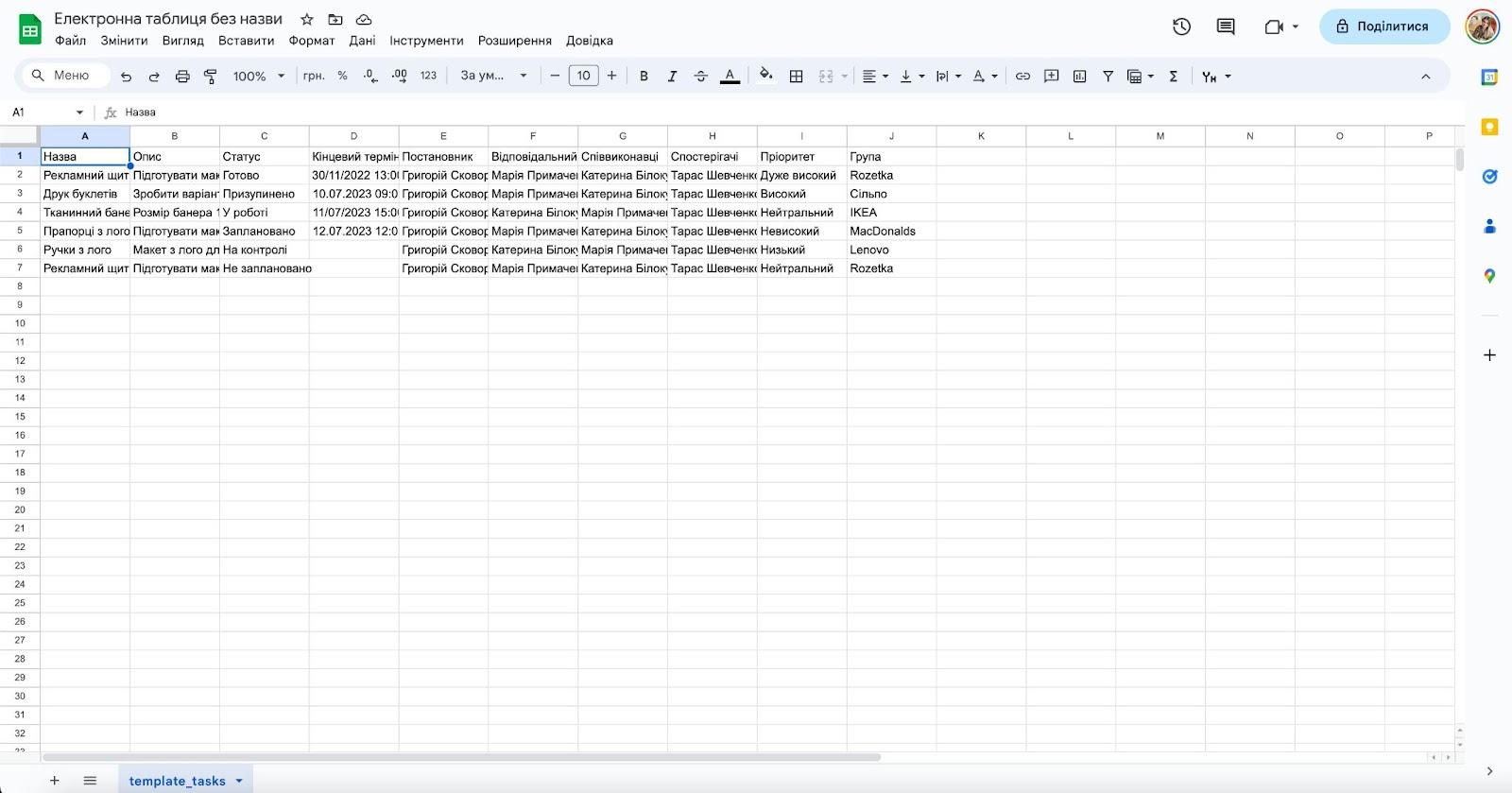Open the Name box dropdown arrow
The image size is (1512, 793).
(x=79, y=112)
